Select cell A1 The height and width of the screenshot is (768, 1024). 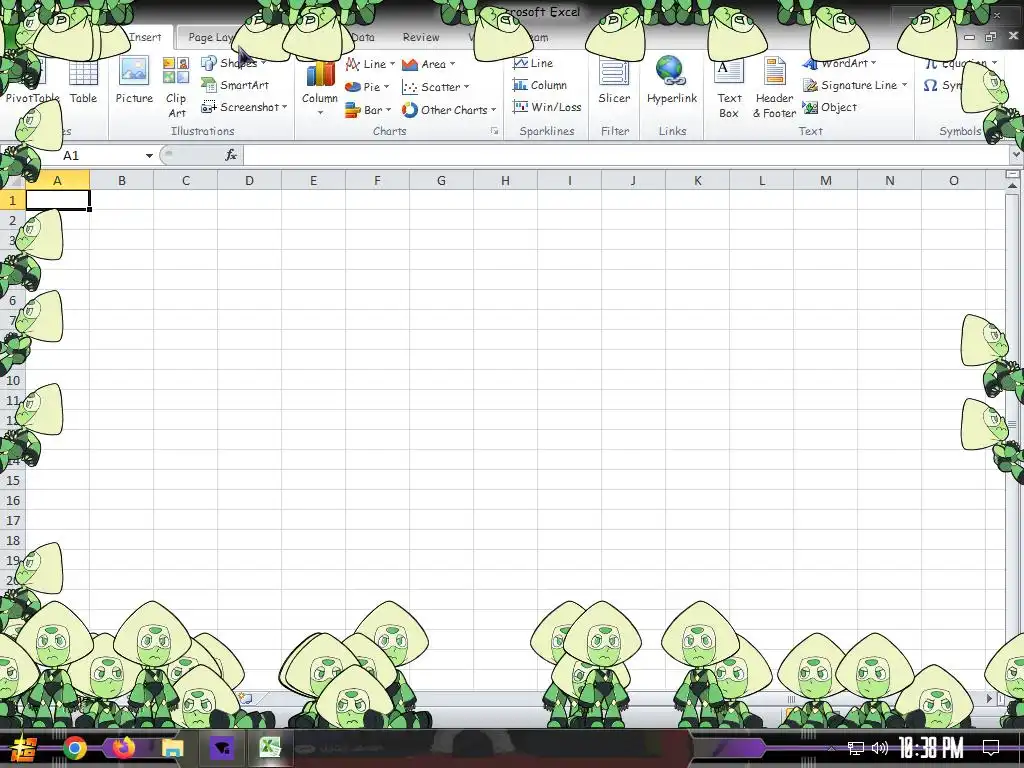click(x=57, y=200)
